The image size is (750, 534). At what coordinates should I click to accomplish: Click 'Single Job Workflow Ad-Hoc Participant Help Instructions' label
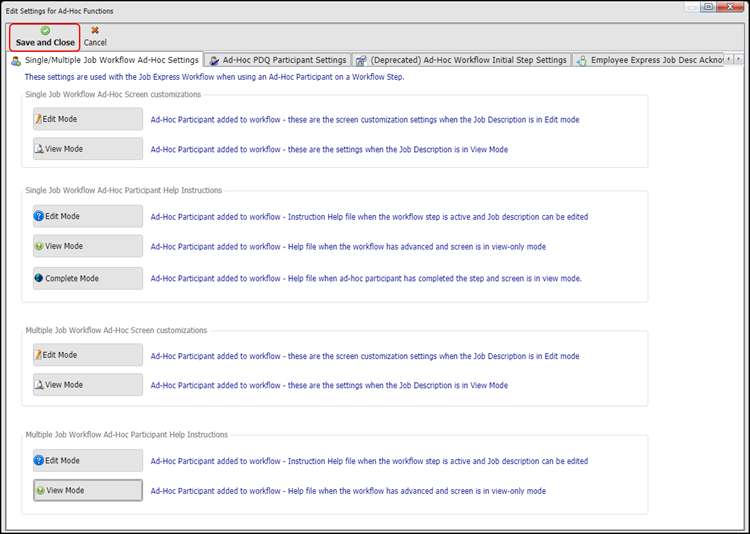tap(124, 190)
